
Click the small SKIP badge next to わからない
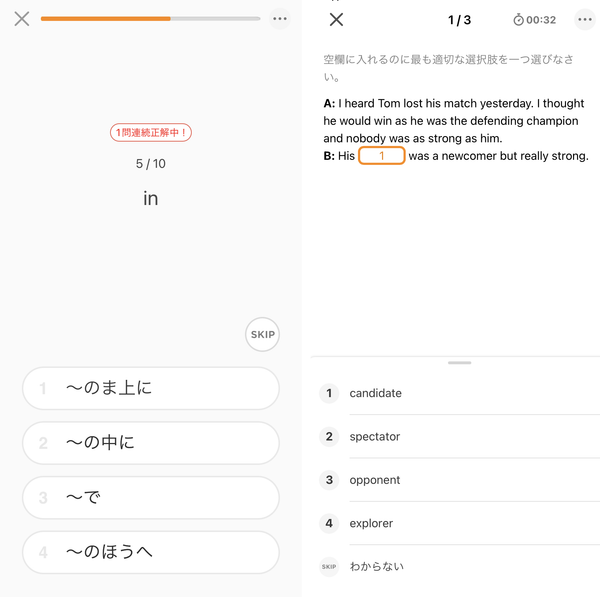(329, 566)
